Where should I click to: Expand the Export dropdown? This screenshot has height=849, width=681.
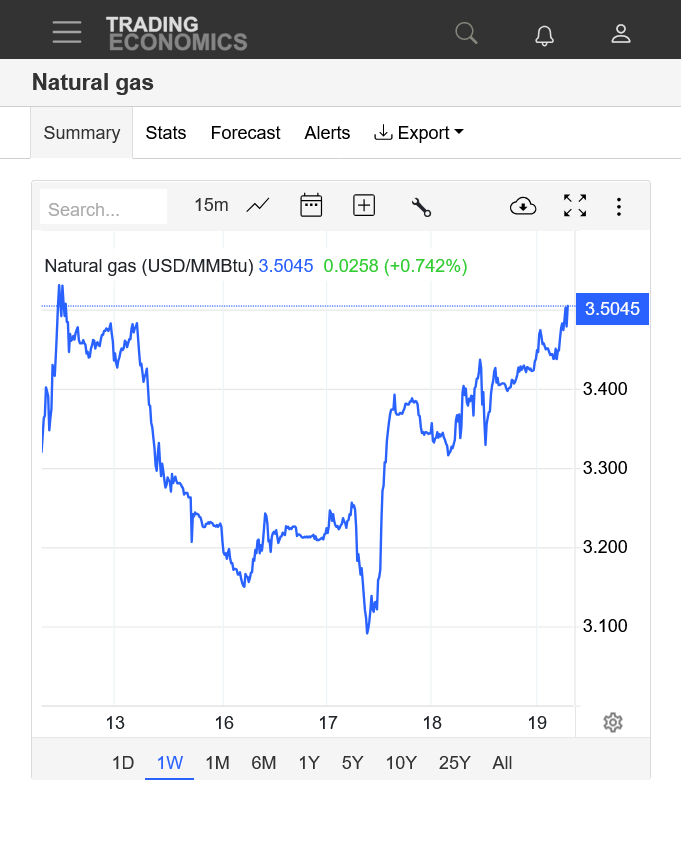[x=419, y=133]
